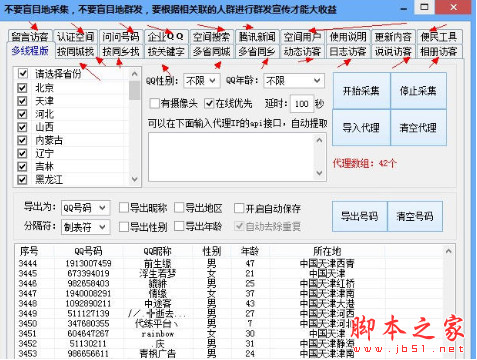Go to the 相册访客 tab
This screenshot has height=360, width=477.
439,52
